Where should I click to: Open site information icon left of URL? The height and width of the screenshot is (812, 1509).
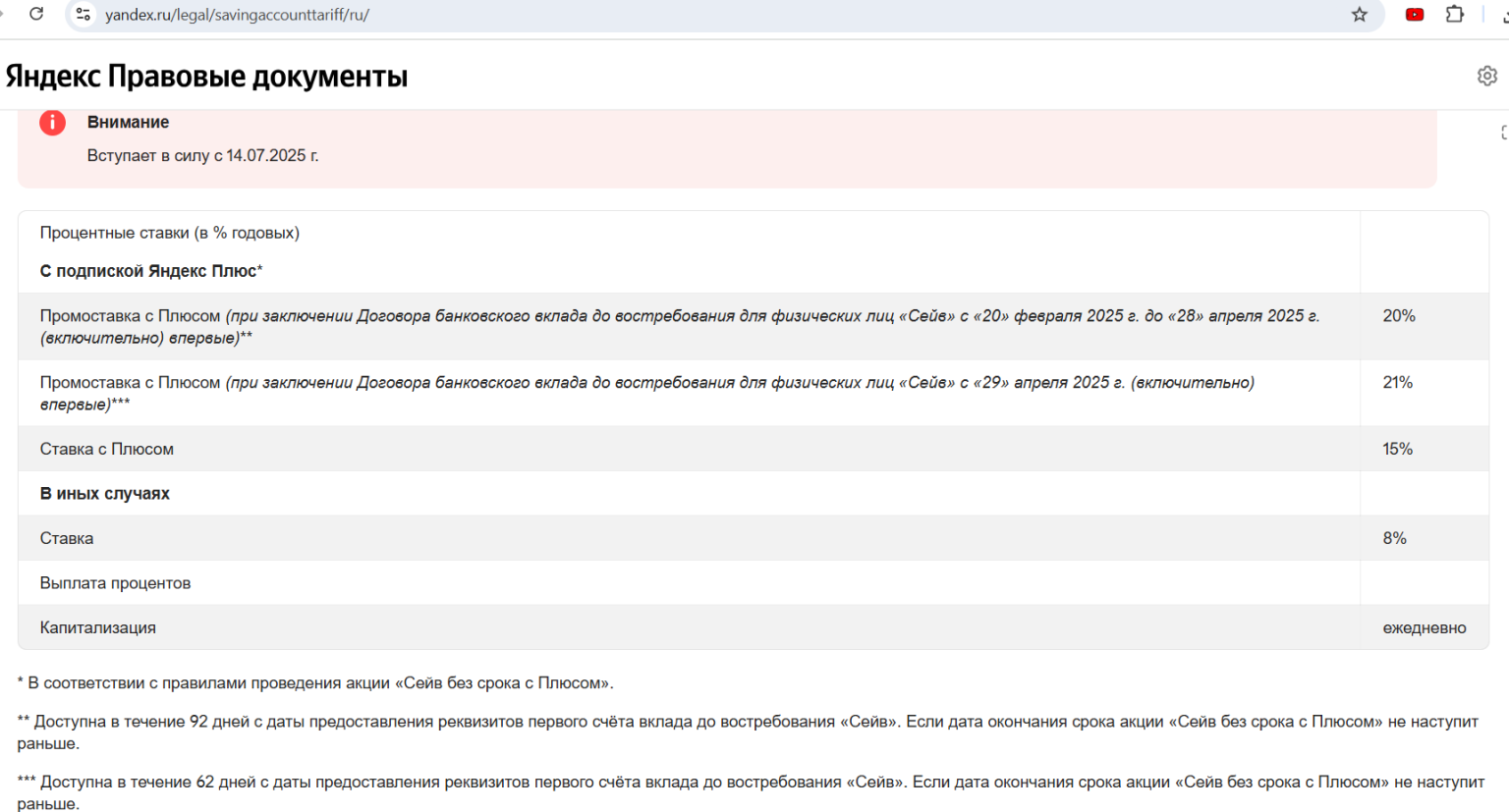click(x=84, y=15)
